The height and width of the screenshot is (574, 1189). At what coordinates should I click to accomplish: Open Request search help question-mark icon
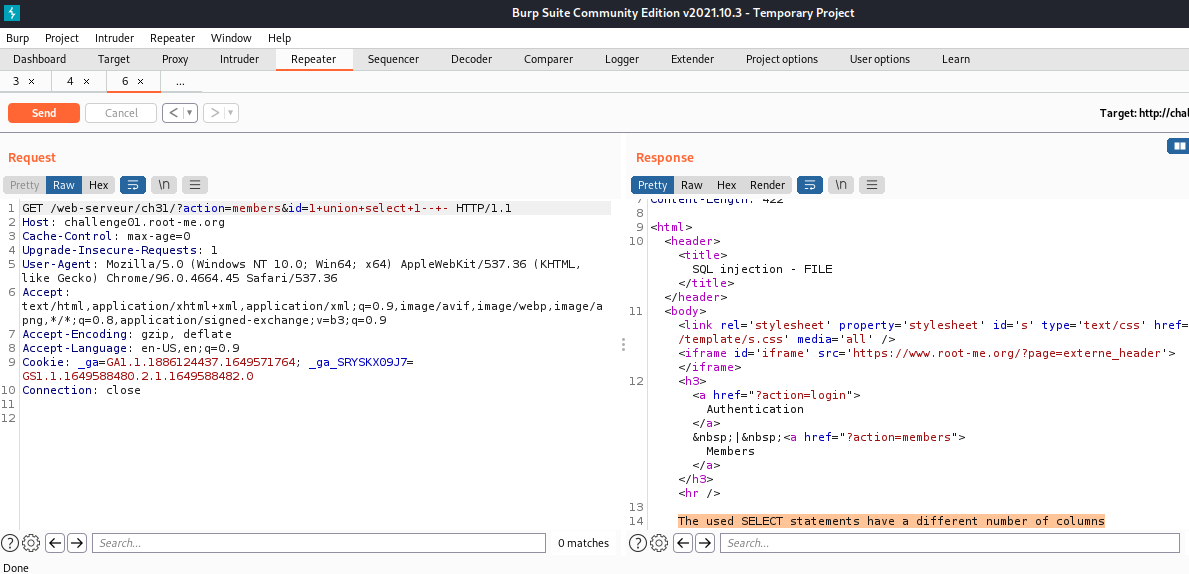coord(10,543)
